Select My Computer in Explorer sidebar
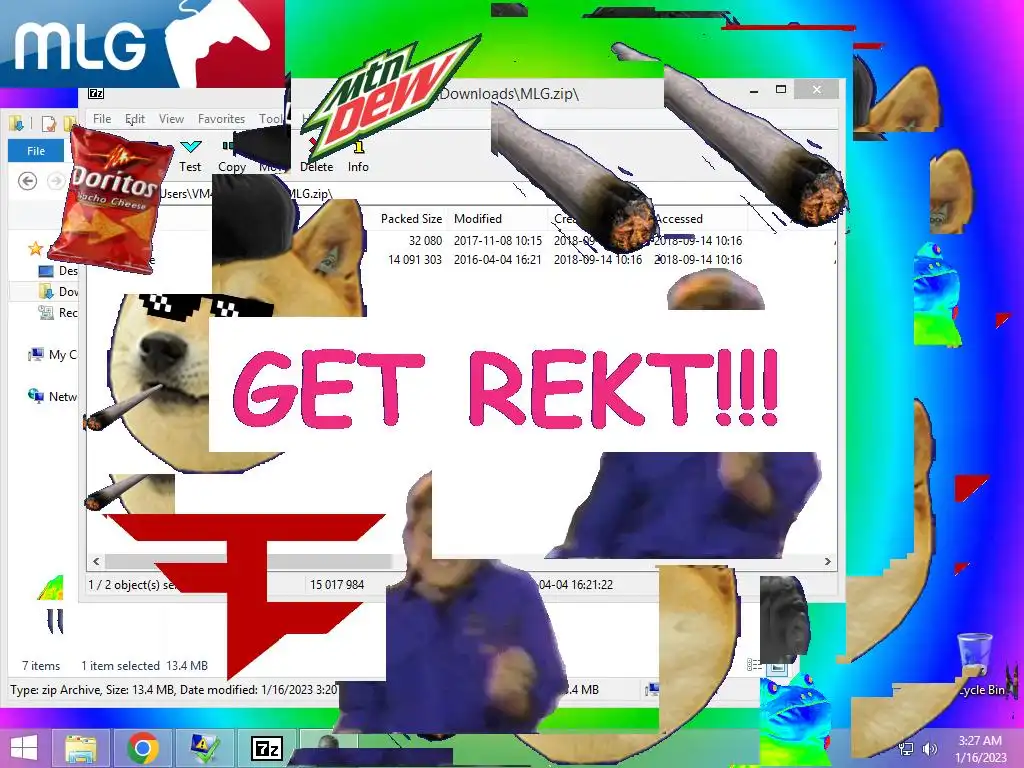This screenshot has width=1024, height=768. [x=52, y=355]
